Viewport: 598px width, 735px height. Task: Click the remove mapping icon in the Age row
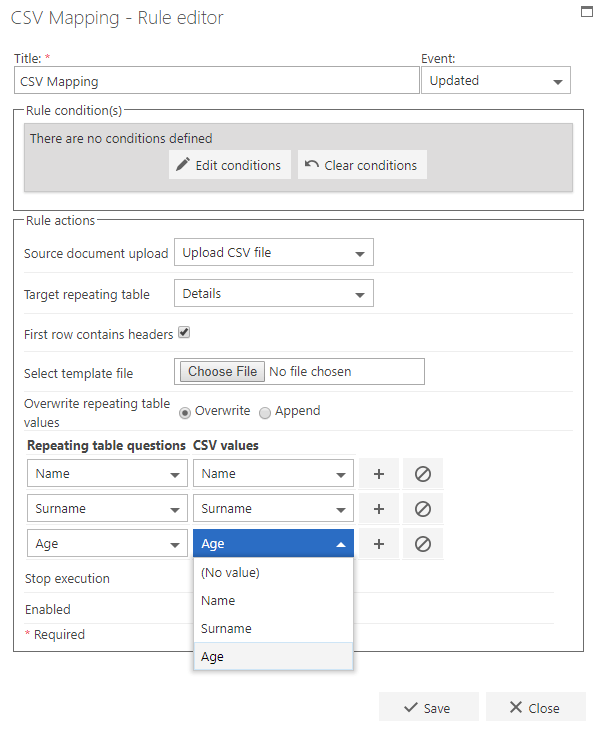(423, 544)
